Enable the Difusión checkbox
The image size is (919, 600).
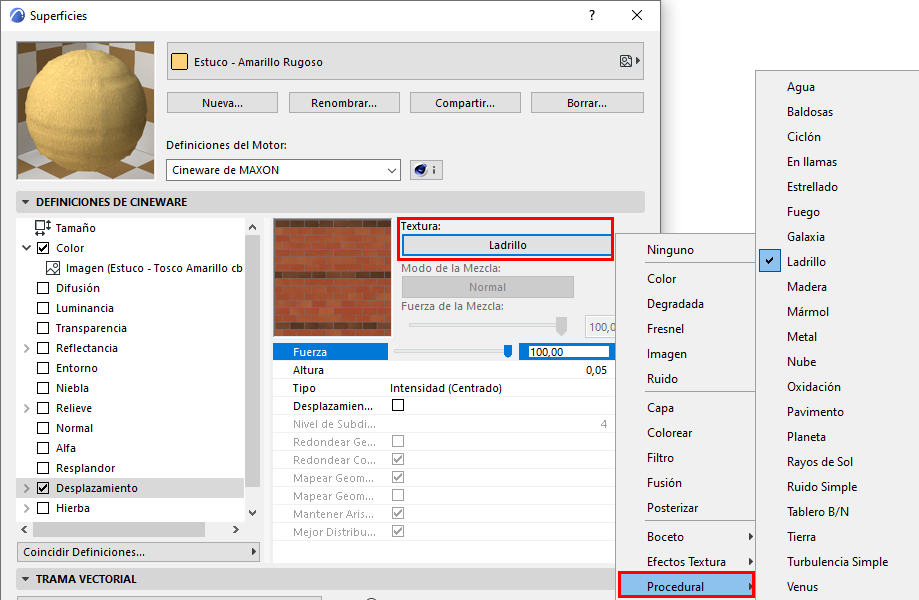(43, 288)
